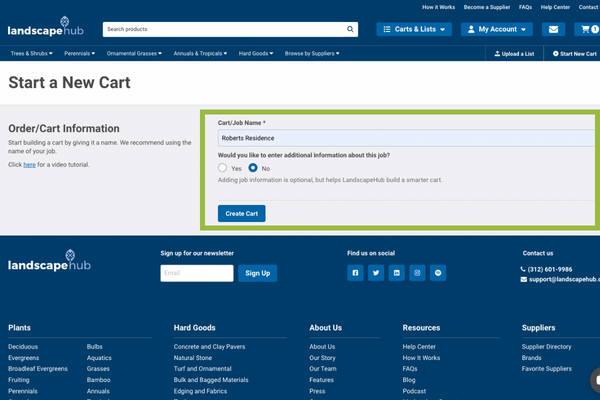Open the Grasses footer link
The width and height of the screenshot is (600, 400).
point(98,369)
